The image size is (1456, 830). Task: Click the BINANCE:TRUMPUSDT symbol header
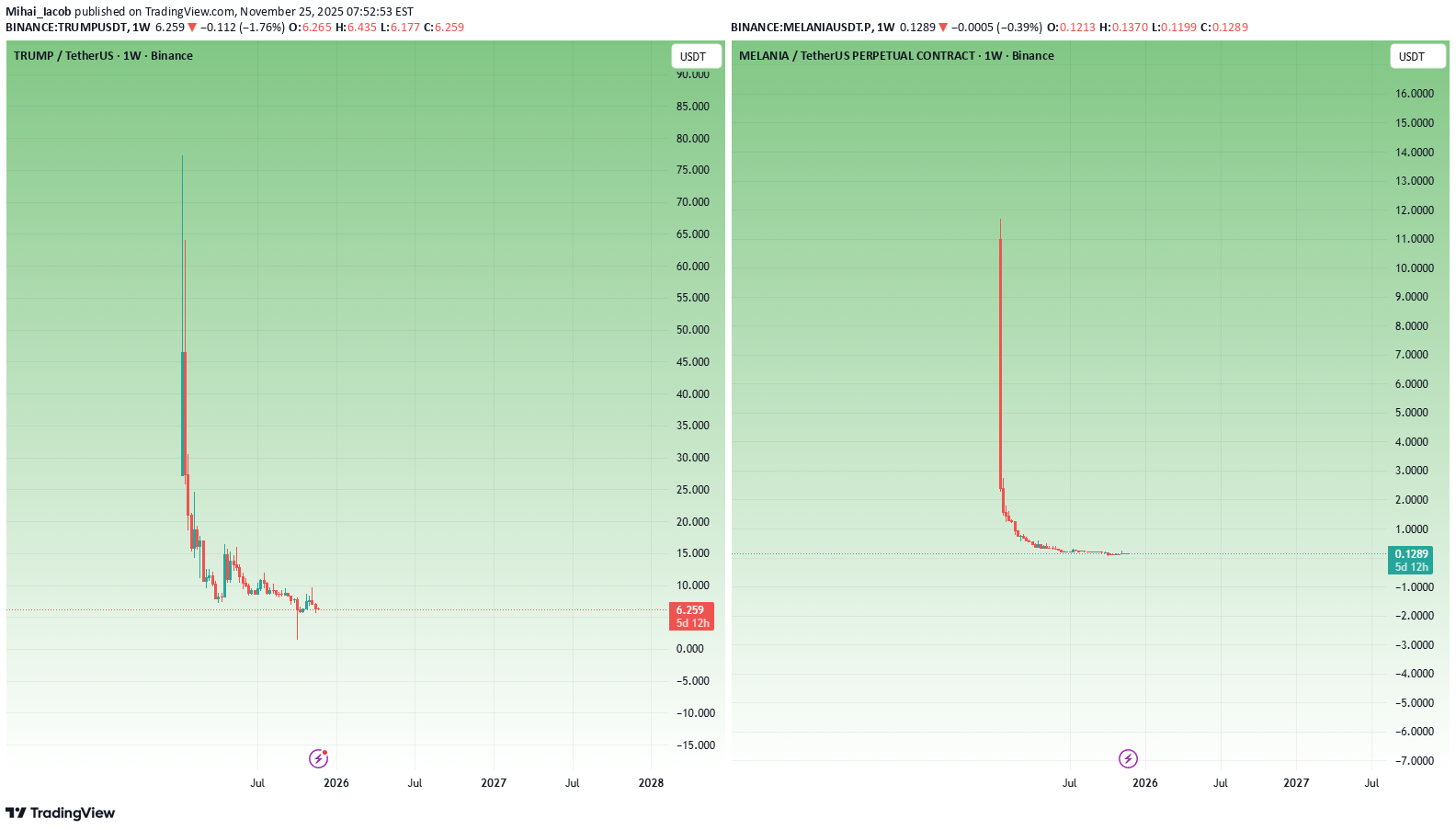tap(66, 28)
